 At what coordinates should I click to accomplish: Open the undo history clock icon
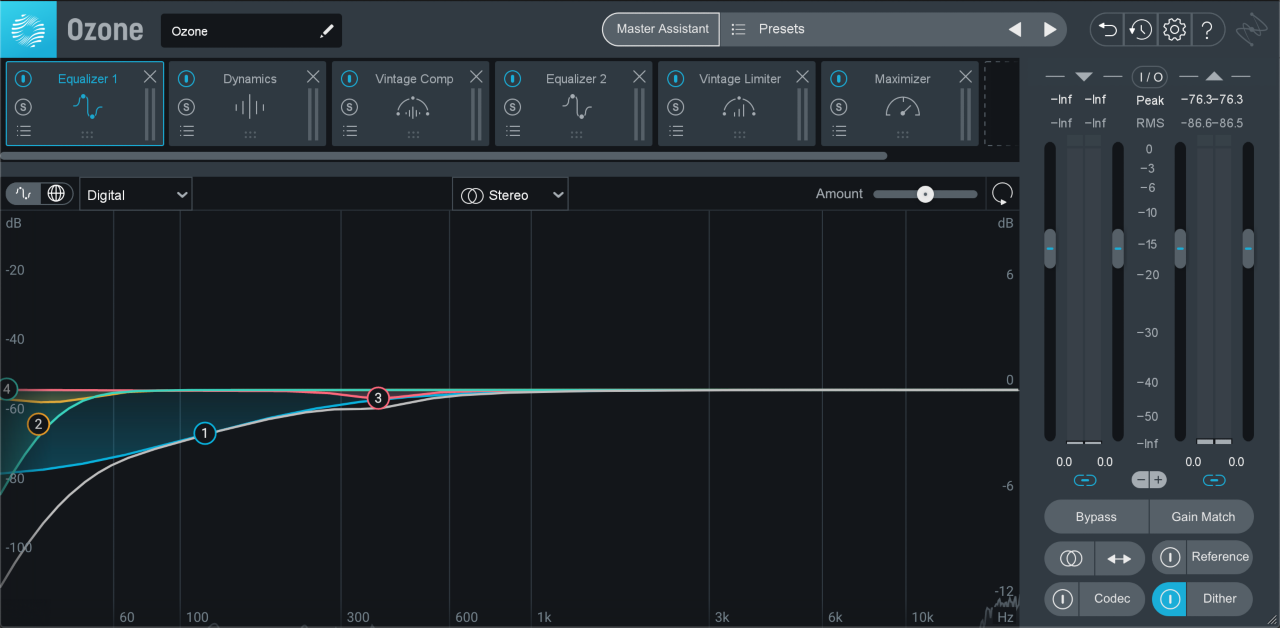[x=1140, y=30]
